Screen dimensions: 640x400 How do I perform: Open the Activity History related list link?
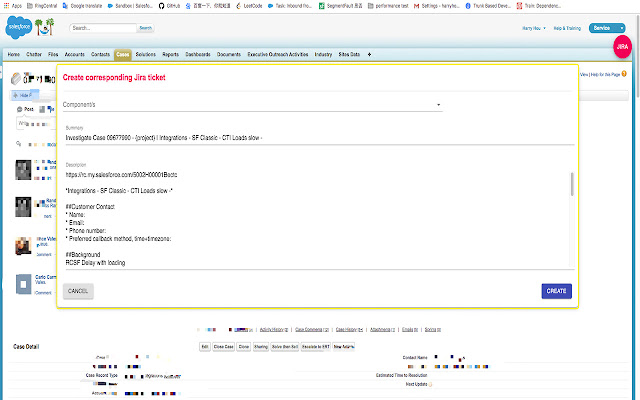pyautogui.click(x=274, y=329)
